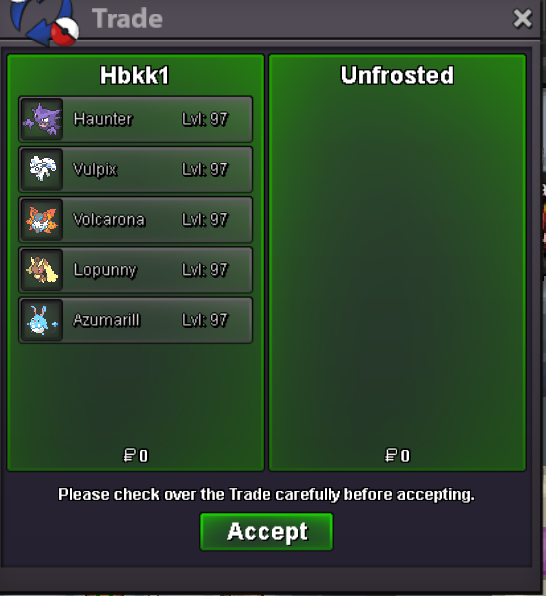The height and width of the screenshot is (596, 546).
Task: Select the Azumarill sprite icon
Action: tap(42, 320)
